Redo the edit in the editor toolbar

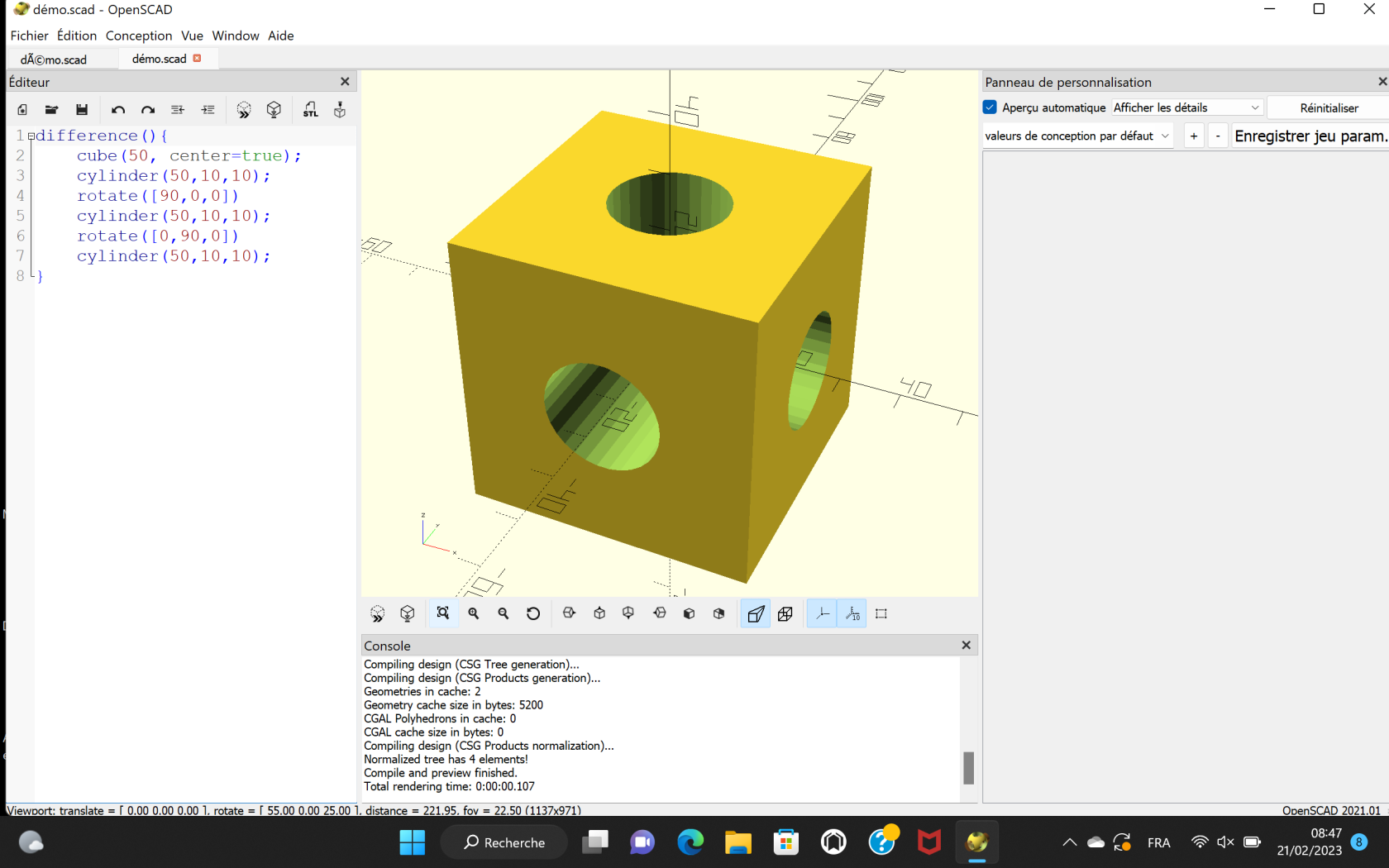point(148,110)
